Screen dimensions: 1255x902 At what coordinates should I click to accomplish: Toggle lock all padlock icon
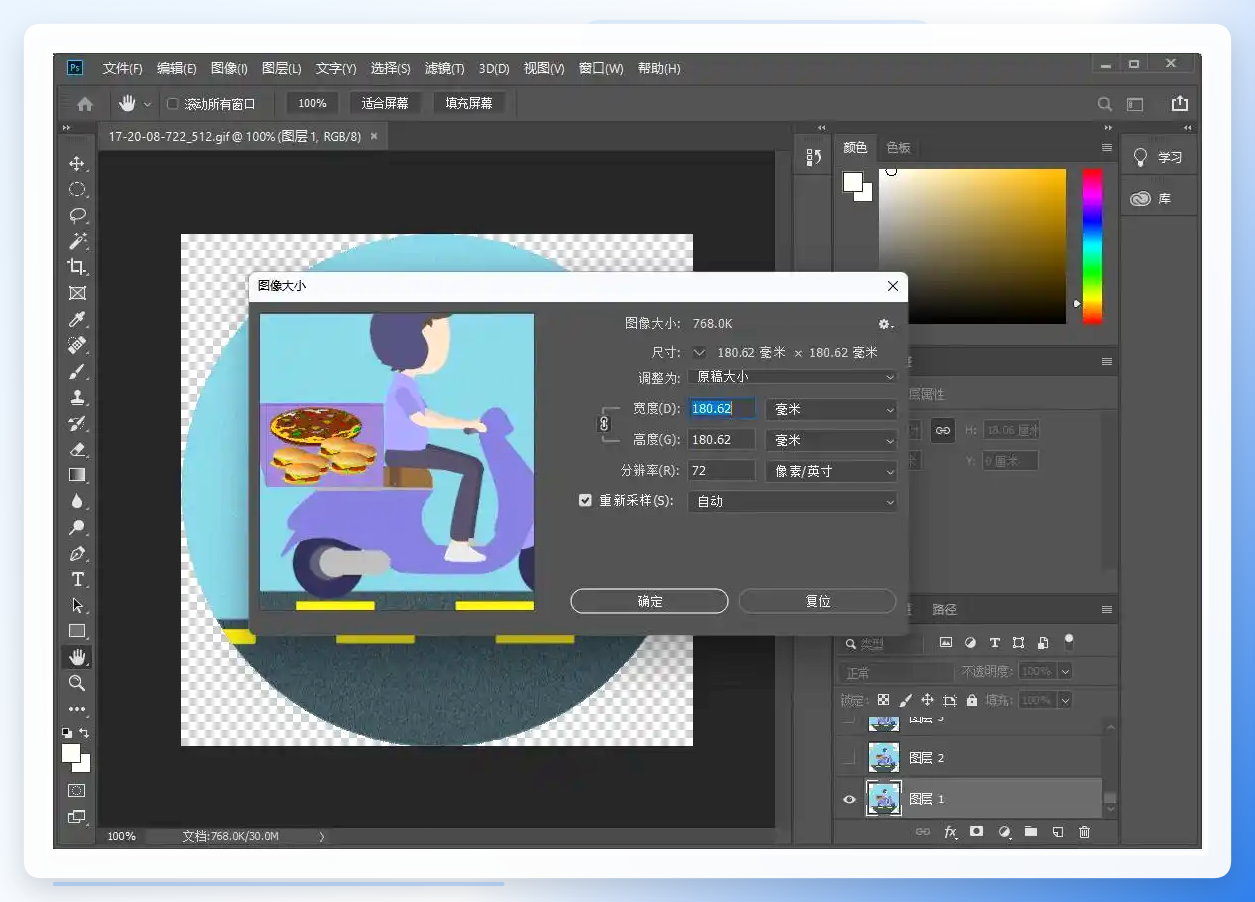point(971,700)
